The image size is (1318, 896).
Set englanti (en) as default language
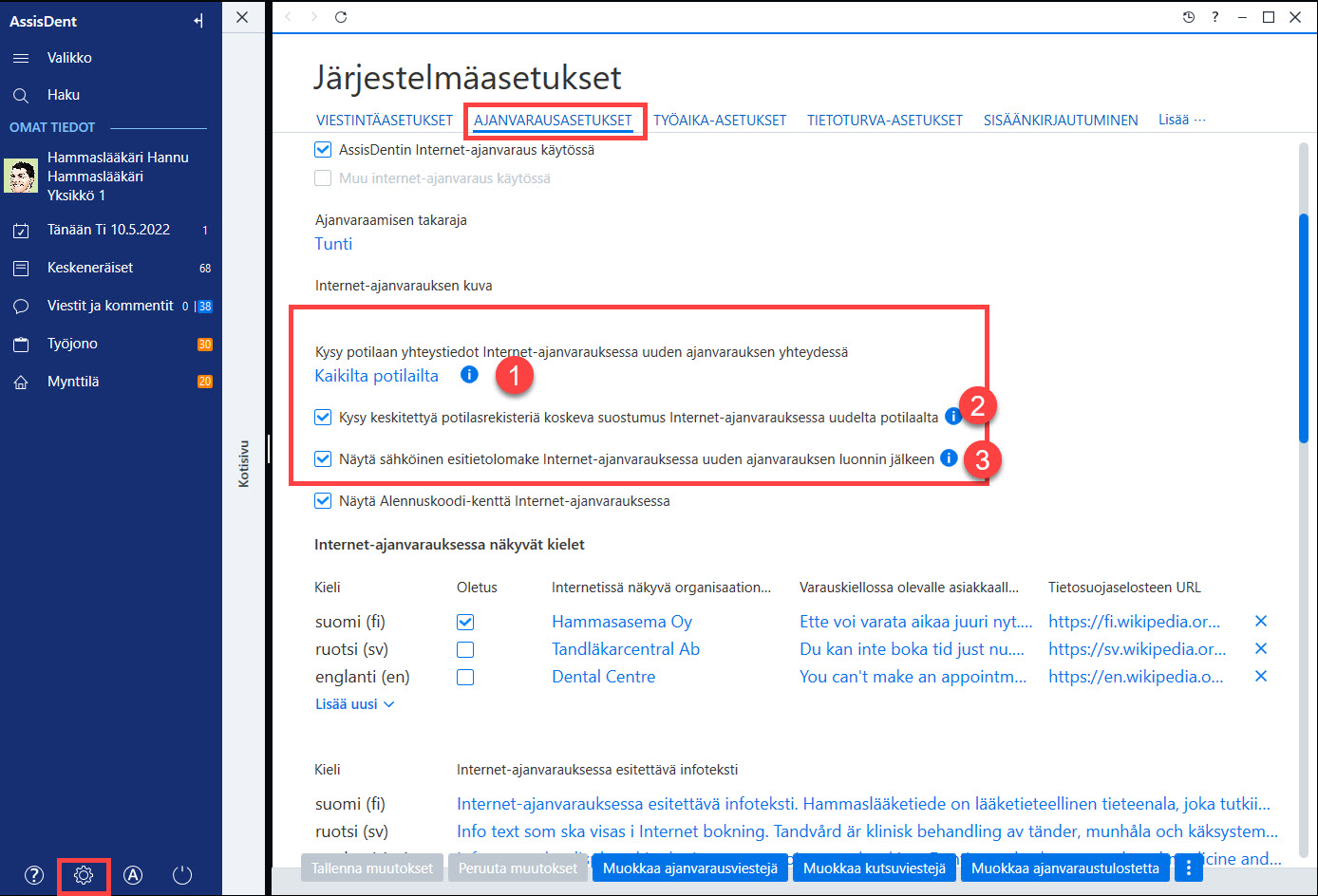[465, 678]
